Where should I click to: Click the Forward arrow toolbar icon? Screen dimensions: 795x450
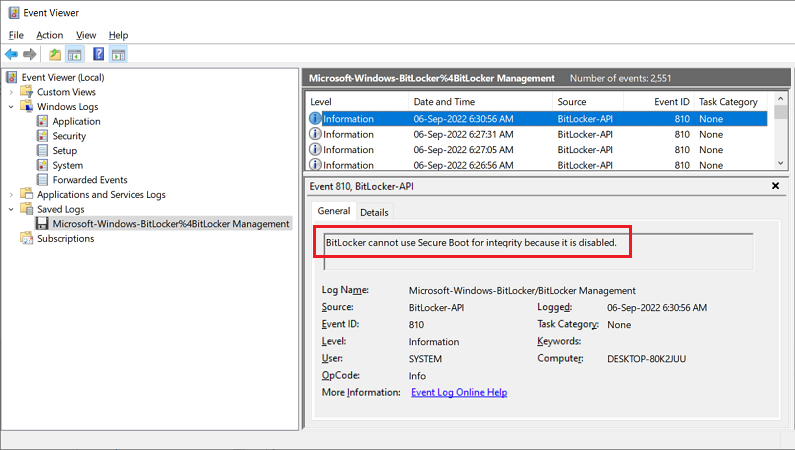(30, 54)
